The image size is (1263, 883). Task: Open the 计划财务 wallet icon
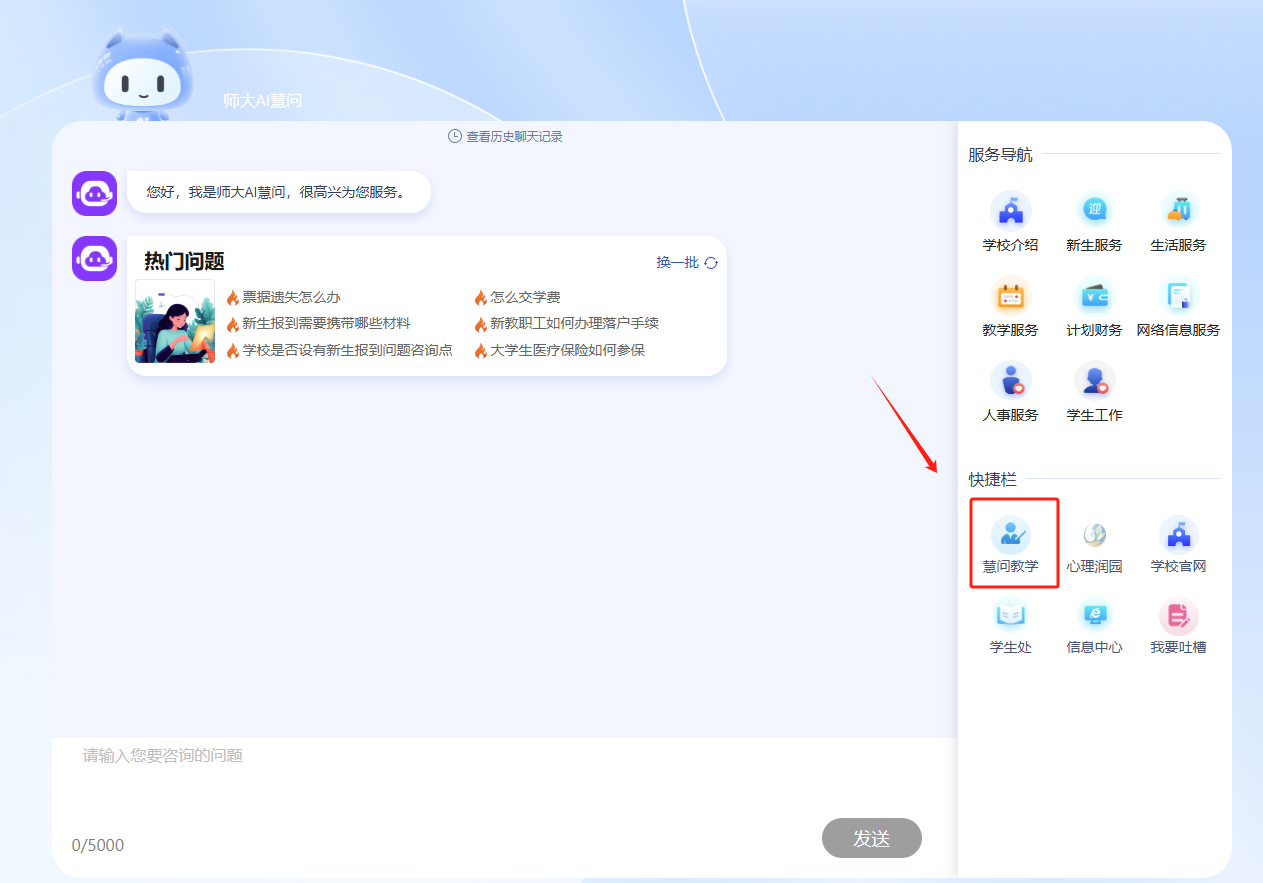click(x=1094, y=296)
